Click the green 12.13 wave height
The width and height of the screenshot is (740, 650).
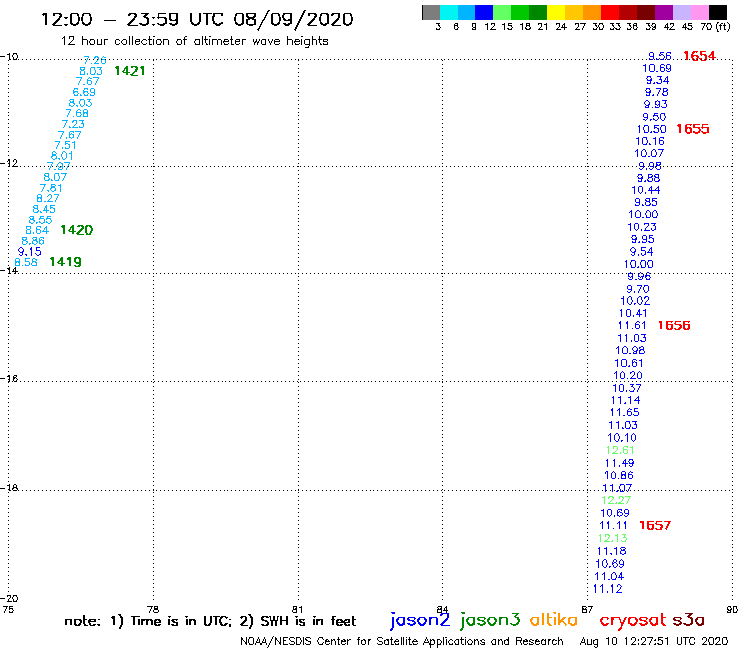click(x=612, y=538)
